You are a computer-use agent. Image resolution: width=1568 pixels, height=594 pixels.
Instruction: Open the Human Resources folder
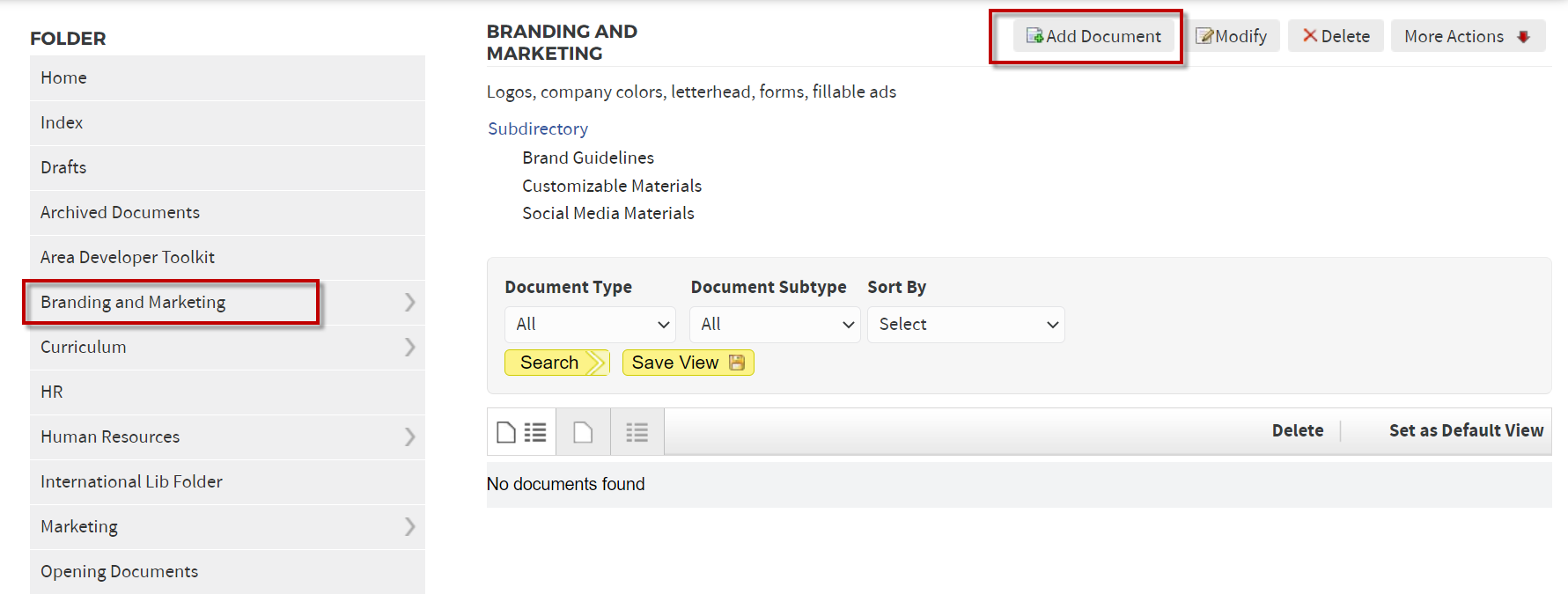tap(227, 437)
